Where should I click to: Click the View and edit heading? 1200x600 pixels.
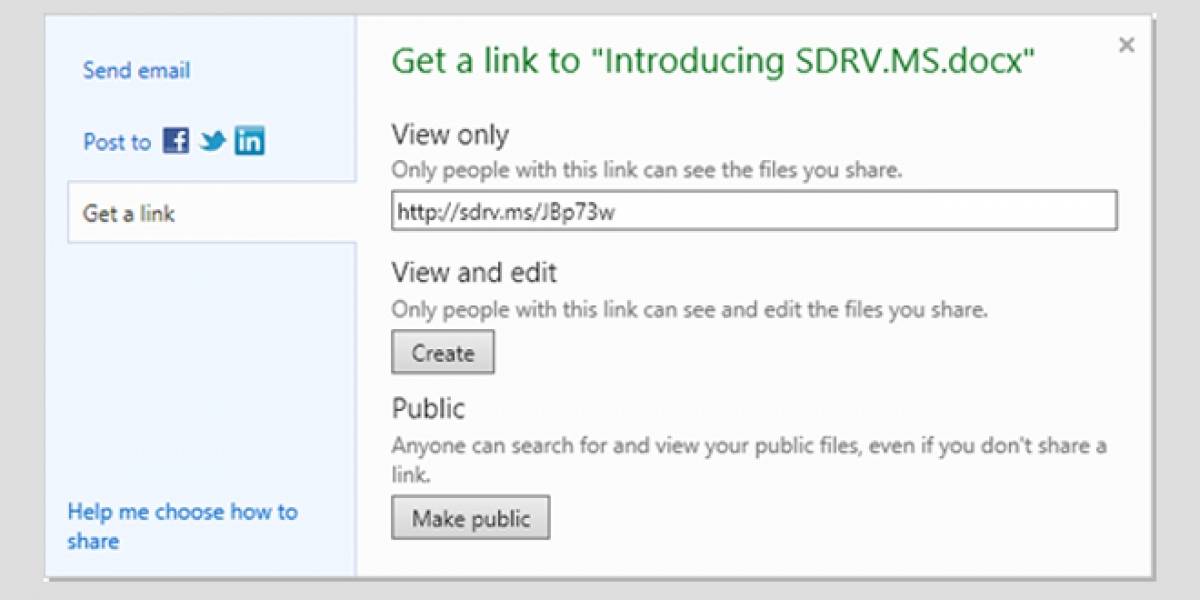click(x=474, y=272)
